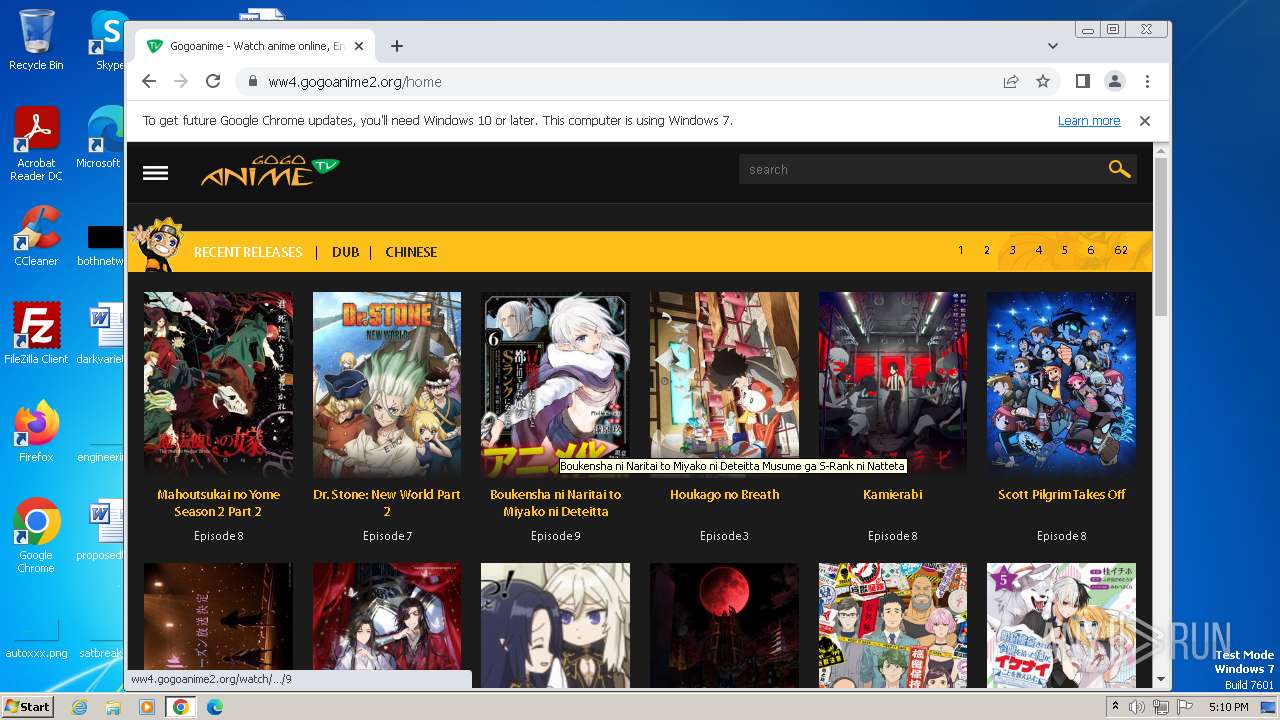Viewport: 1280px width, 720px height.
Task: Go to page 2
Action: [x=986, y=250]
